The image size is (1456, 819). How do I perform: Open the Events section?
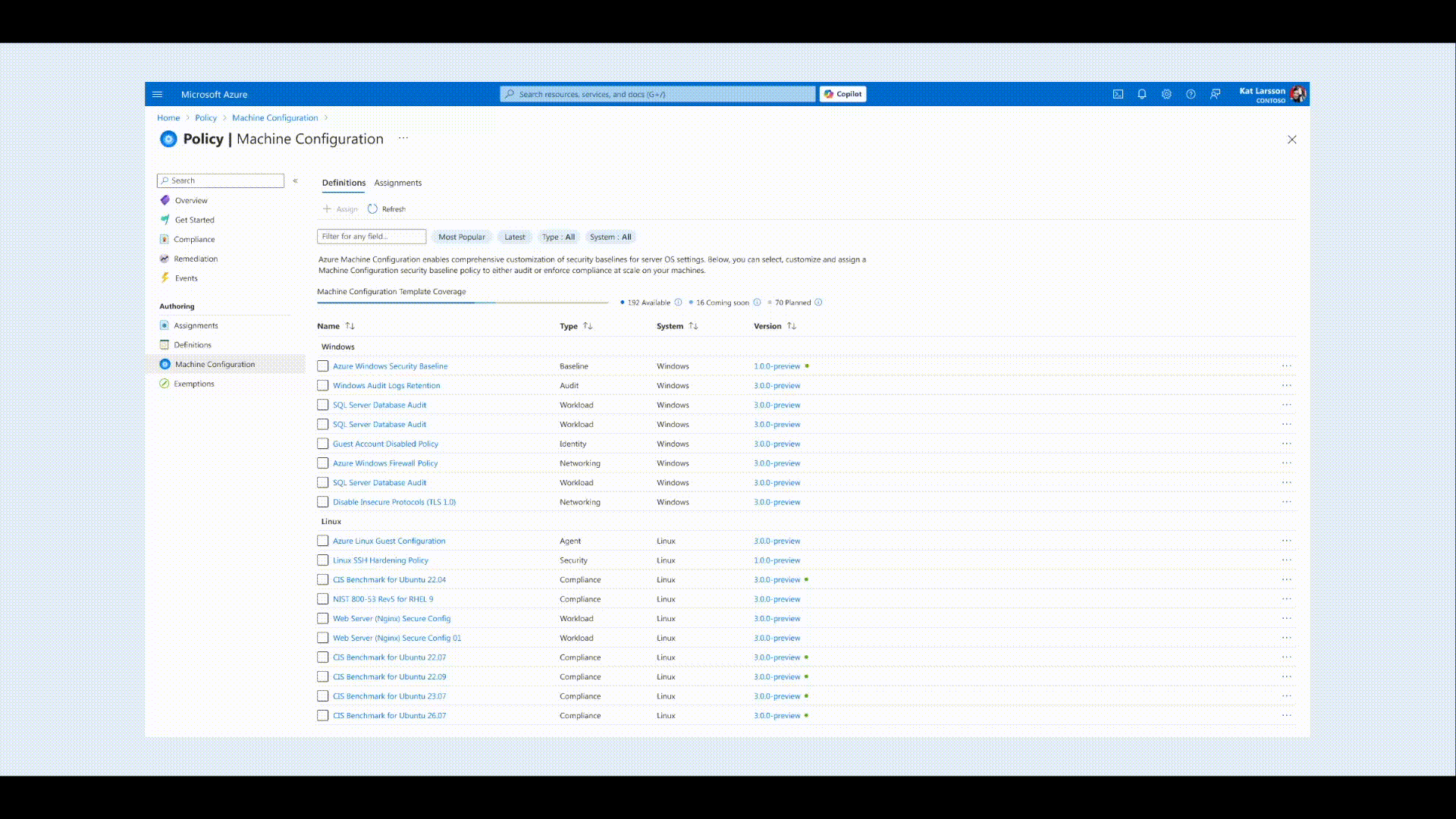pos(186,278)
